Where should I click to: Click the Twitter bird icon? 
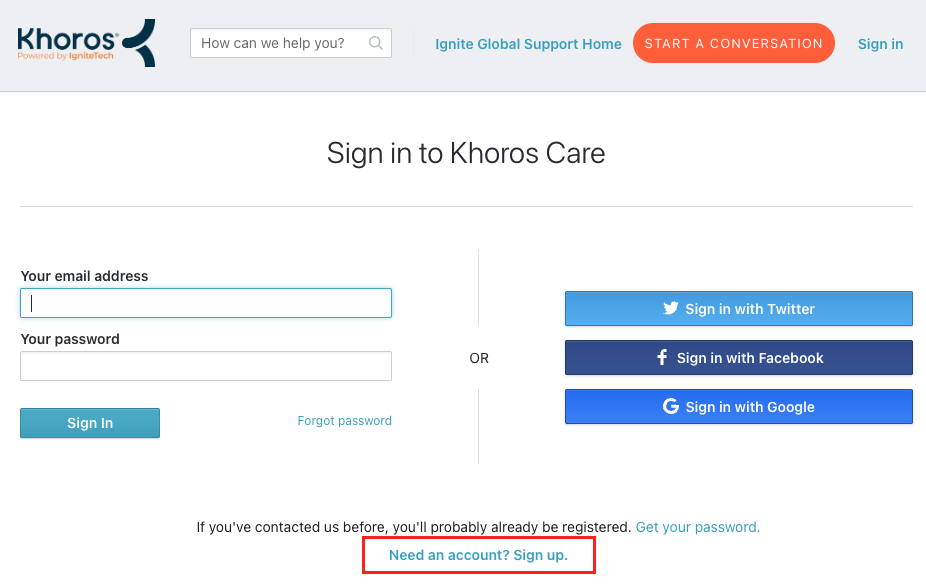coord(670,308)
